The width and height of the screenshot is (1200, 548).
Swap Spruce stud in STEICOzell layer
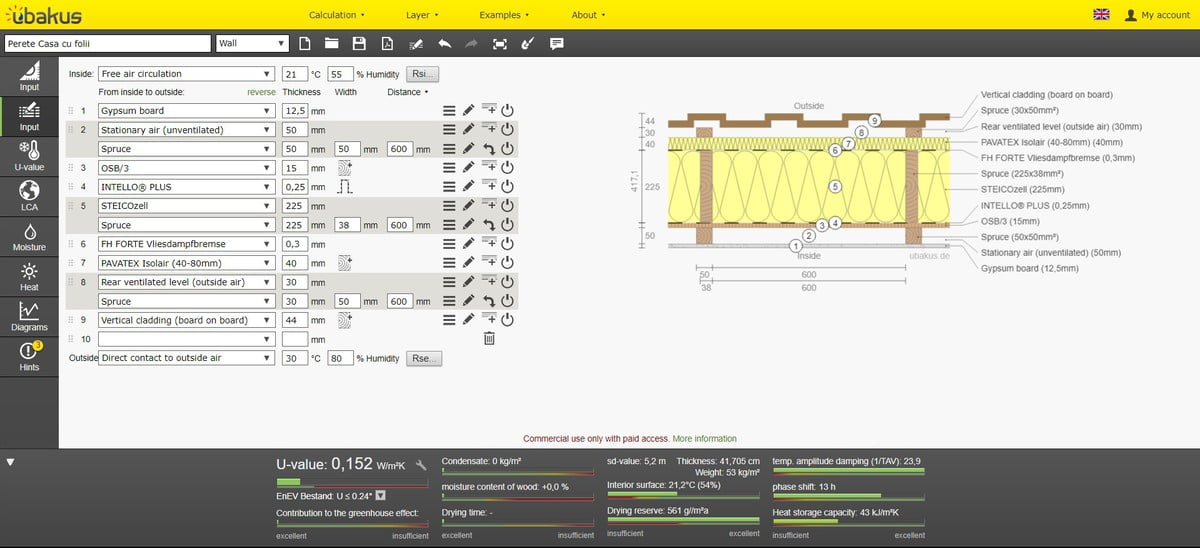488,225
